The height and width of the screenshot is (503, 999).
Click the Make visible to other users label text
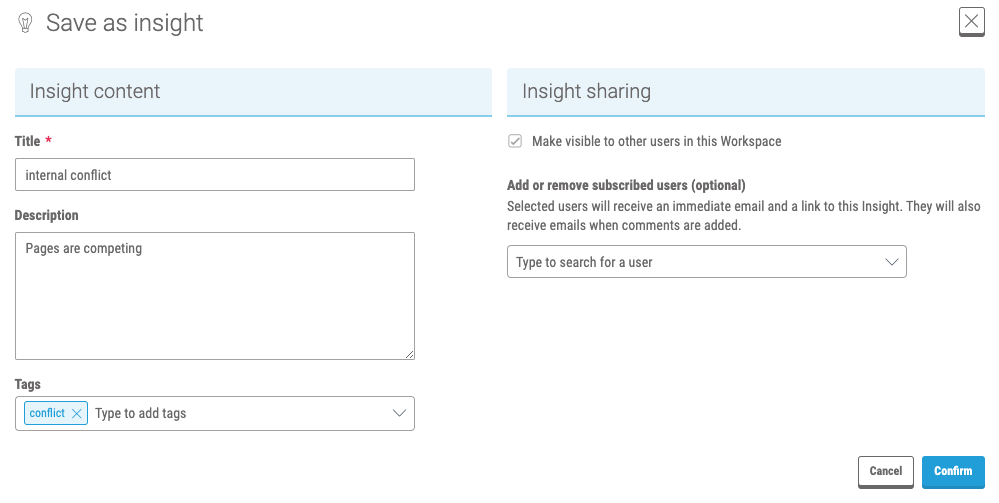pos(656,141)
